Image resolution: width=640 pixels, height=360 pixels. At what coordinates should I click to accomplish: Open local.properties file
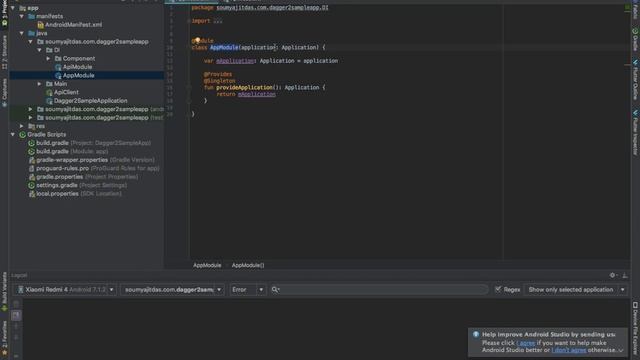79,194
